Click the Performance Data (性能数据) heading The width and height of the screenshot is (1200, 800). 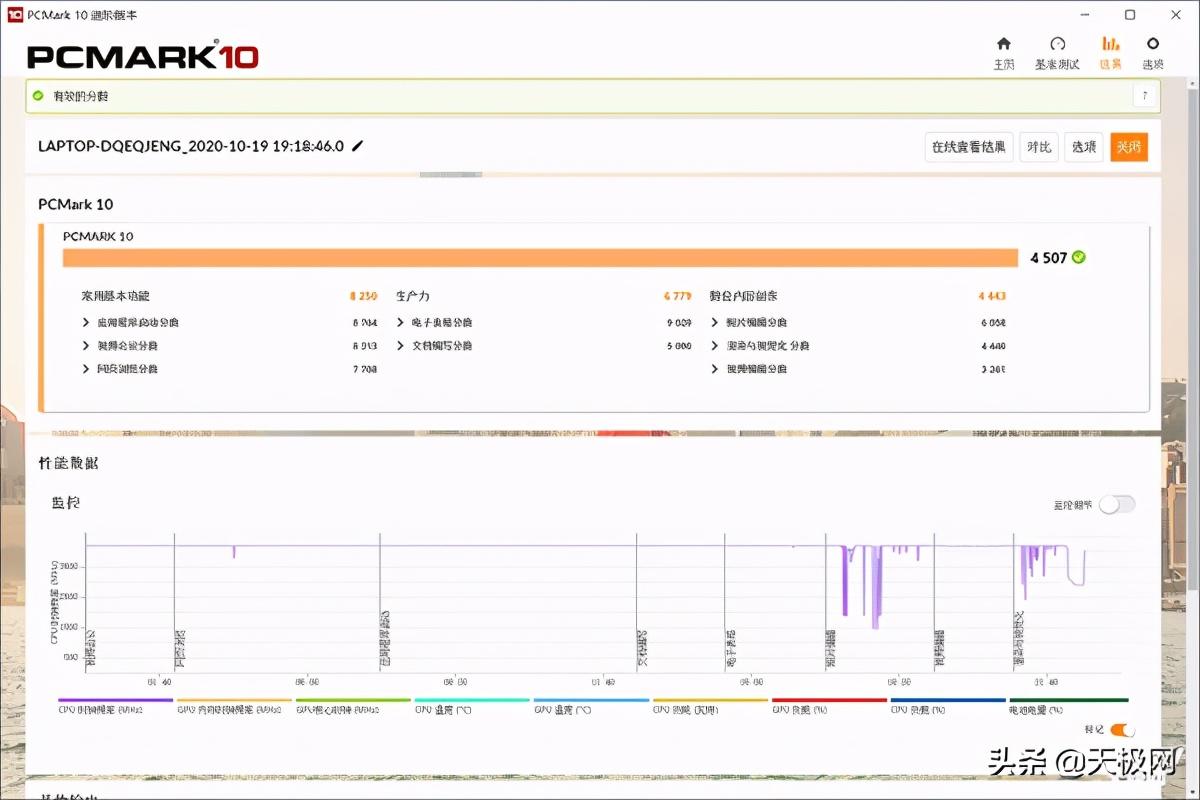68,463
